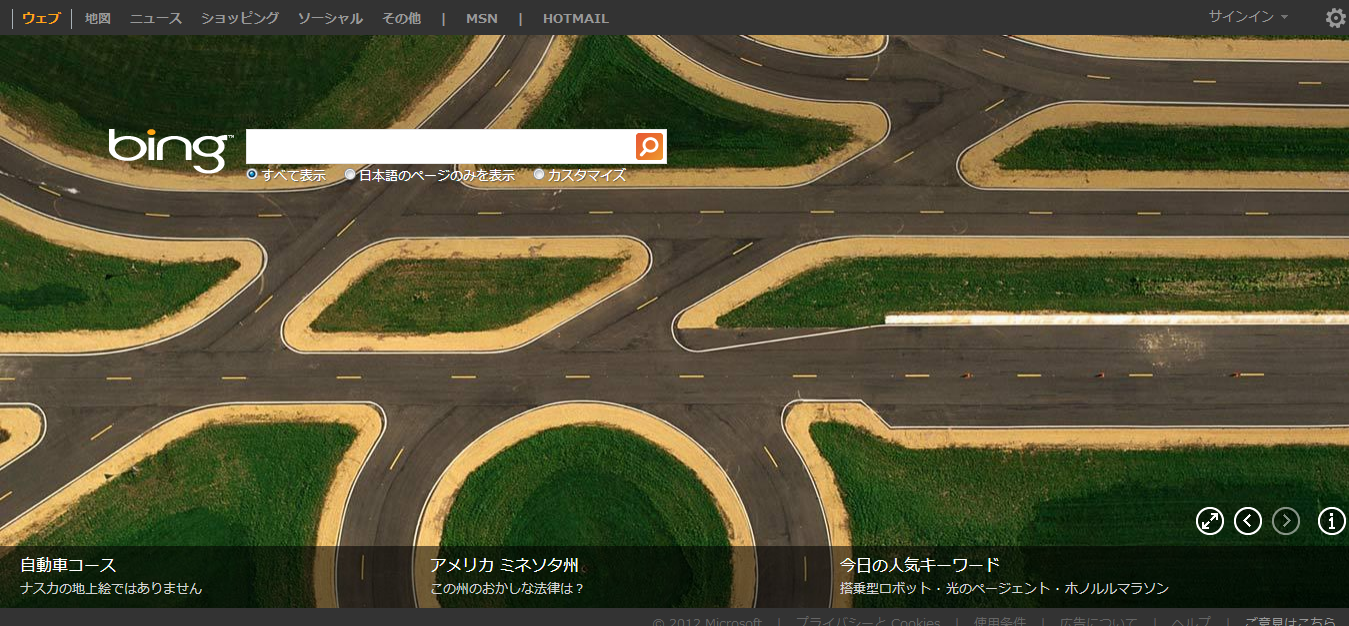Viewport: 1349px width, 626px height.
Task: Select the すべて表示 radio option
Action: point(252,175)
